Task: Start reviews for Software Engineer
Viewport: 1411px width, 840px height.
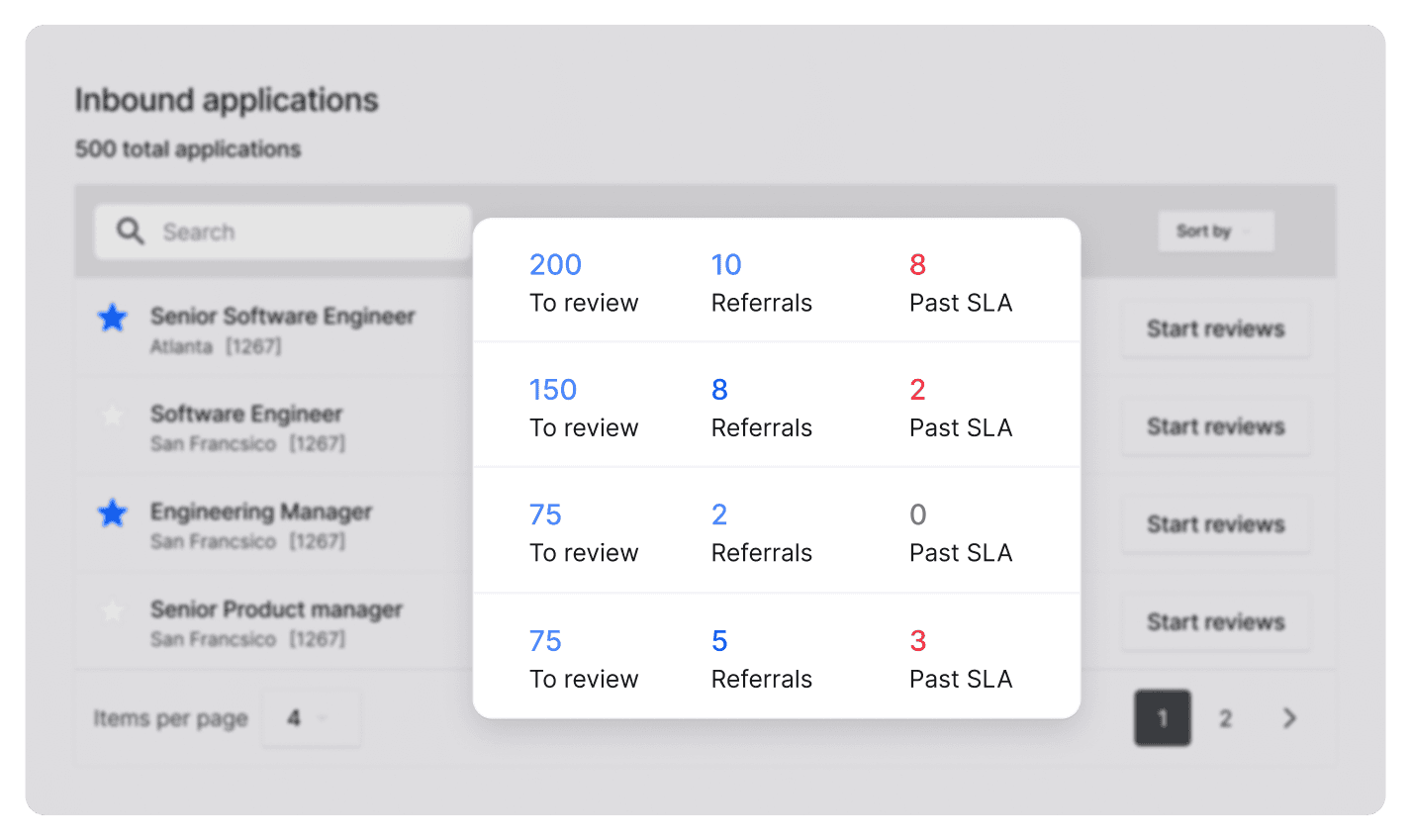Action: tap(1215, 427)
